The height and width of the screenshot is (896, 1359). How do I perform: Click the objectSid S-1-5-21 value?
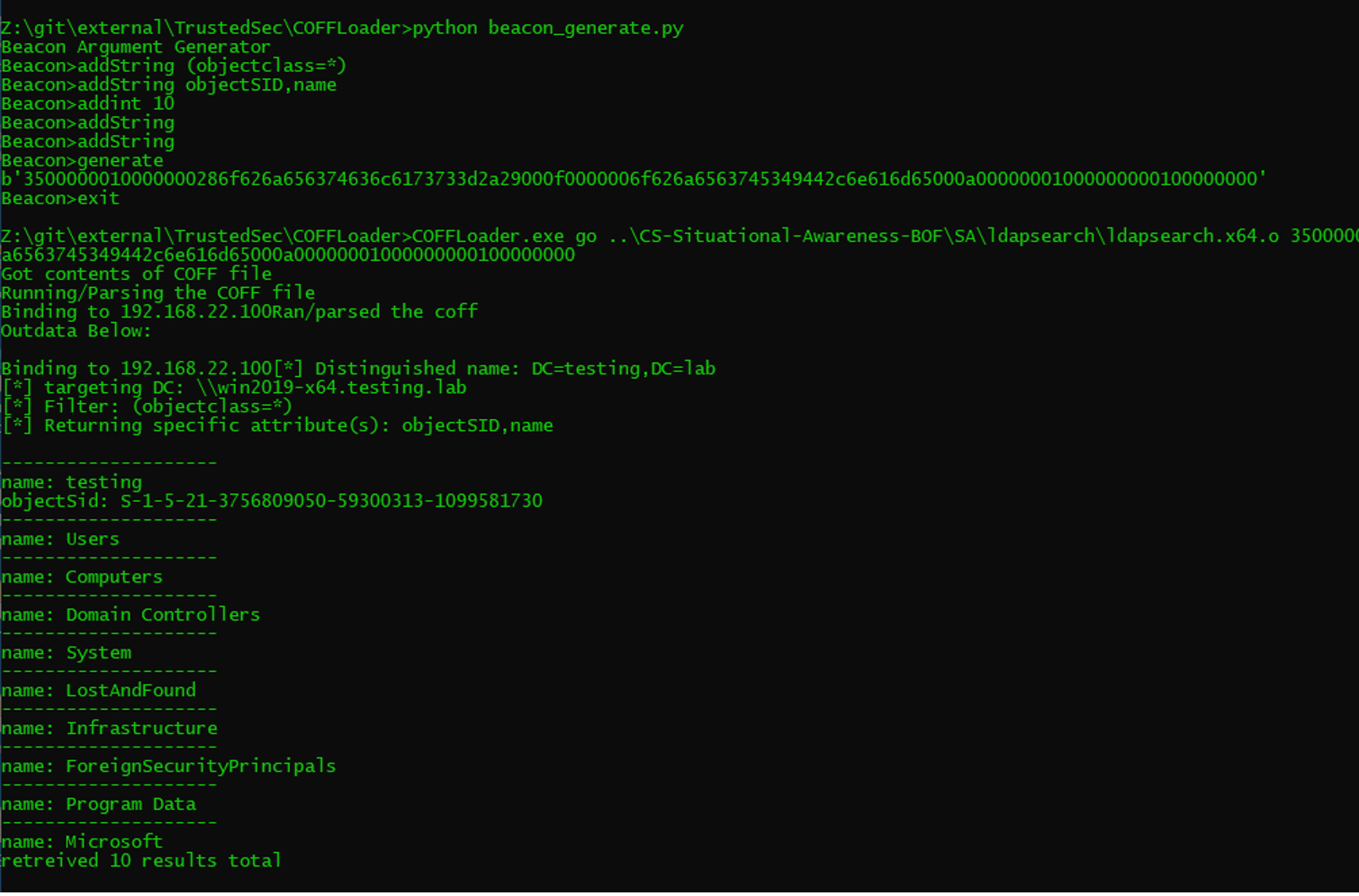[331, 500]
